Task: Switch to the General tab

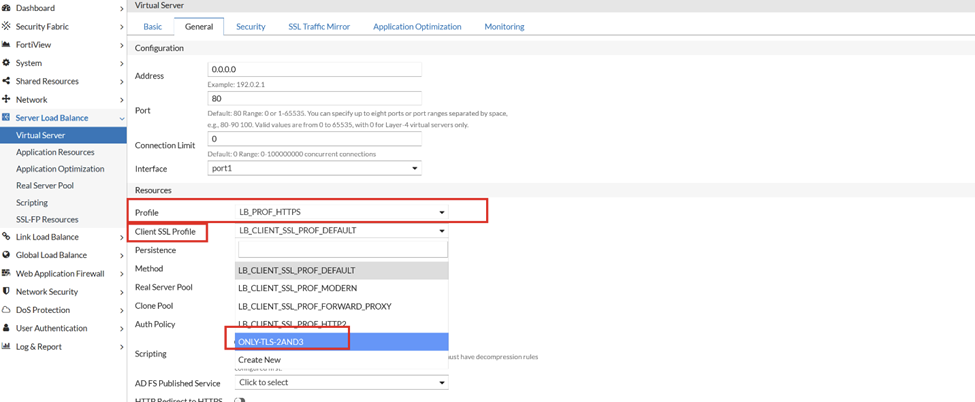Action: tap(199, 27)
